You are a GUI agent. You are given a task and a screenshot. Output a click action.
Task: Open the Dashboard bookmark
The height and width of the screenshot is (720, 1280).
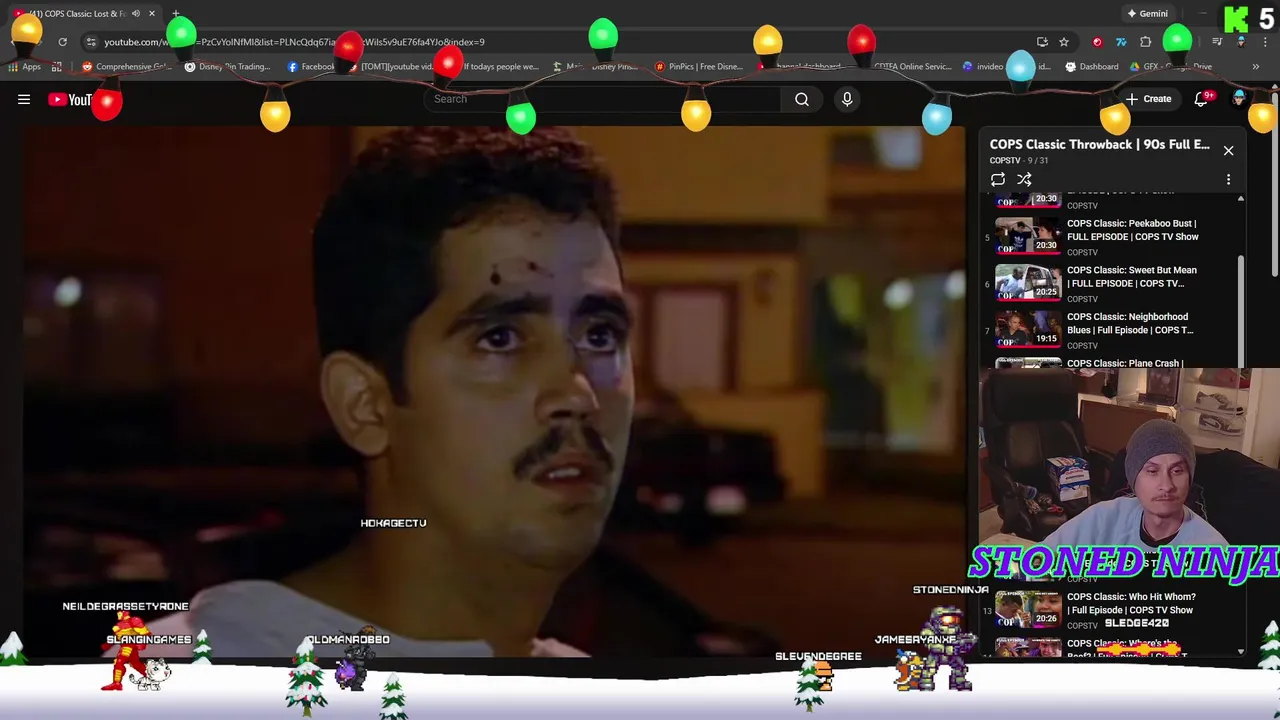tap(1092, 67)
